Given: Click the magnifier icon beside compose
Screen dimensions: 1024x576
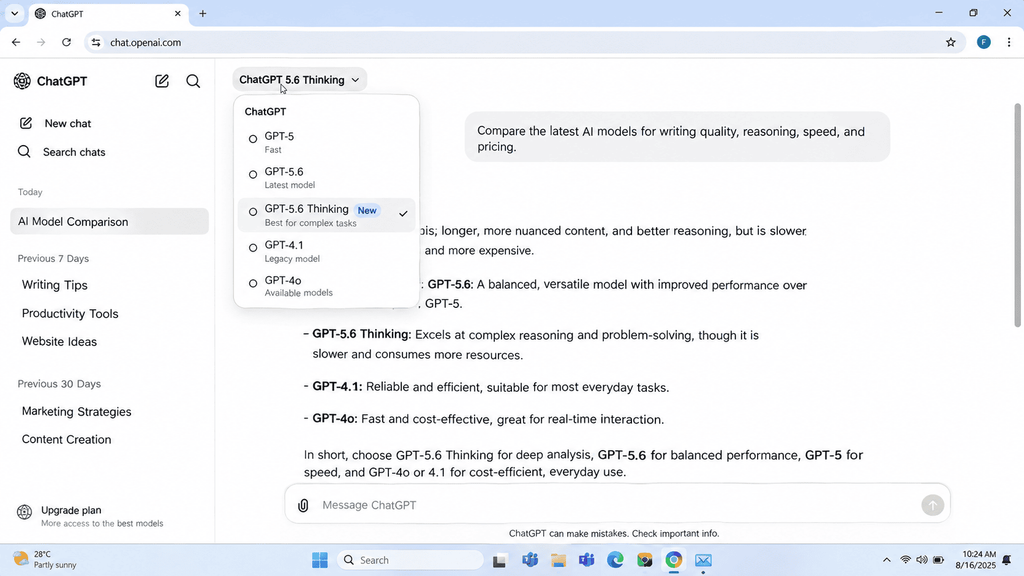Looking at the screenshot, I should (193, 81).
